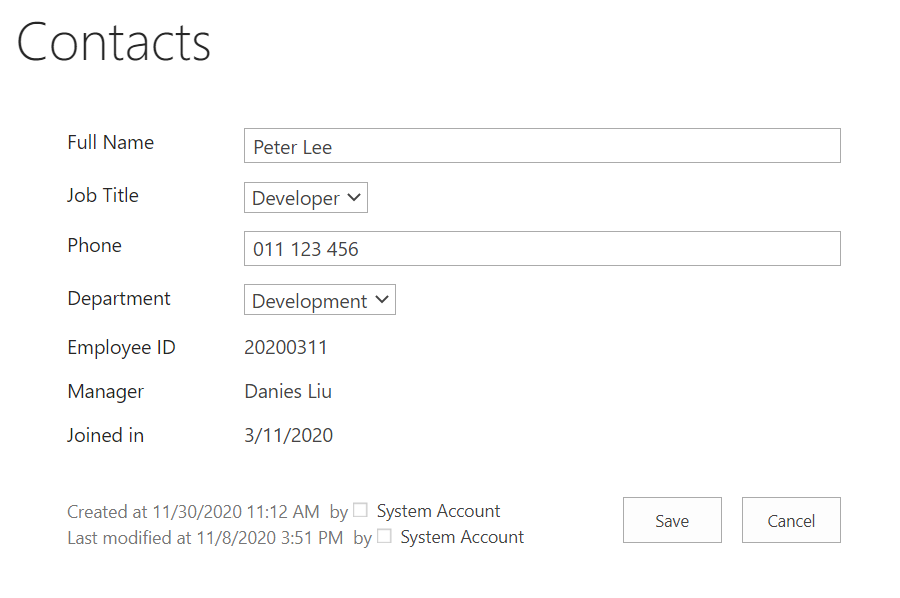Open System Account link on Created line
The height and width of the screenshot is (598, 900).
[438, 511]
